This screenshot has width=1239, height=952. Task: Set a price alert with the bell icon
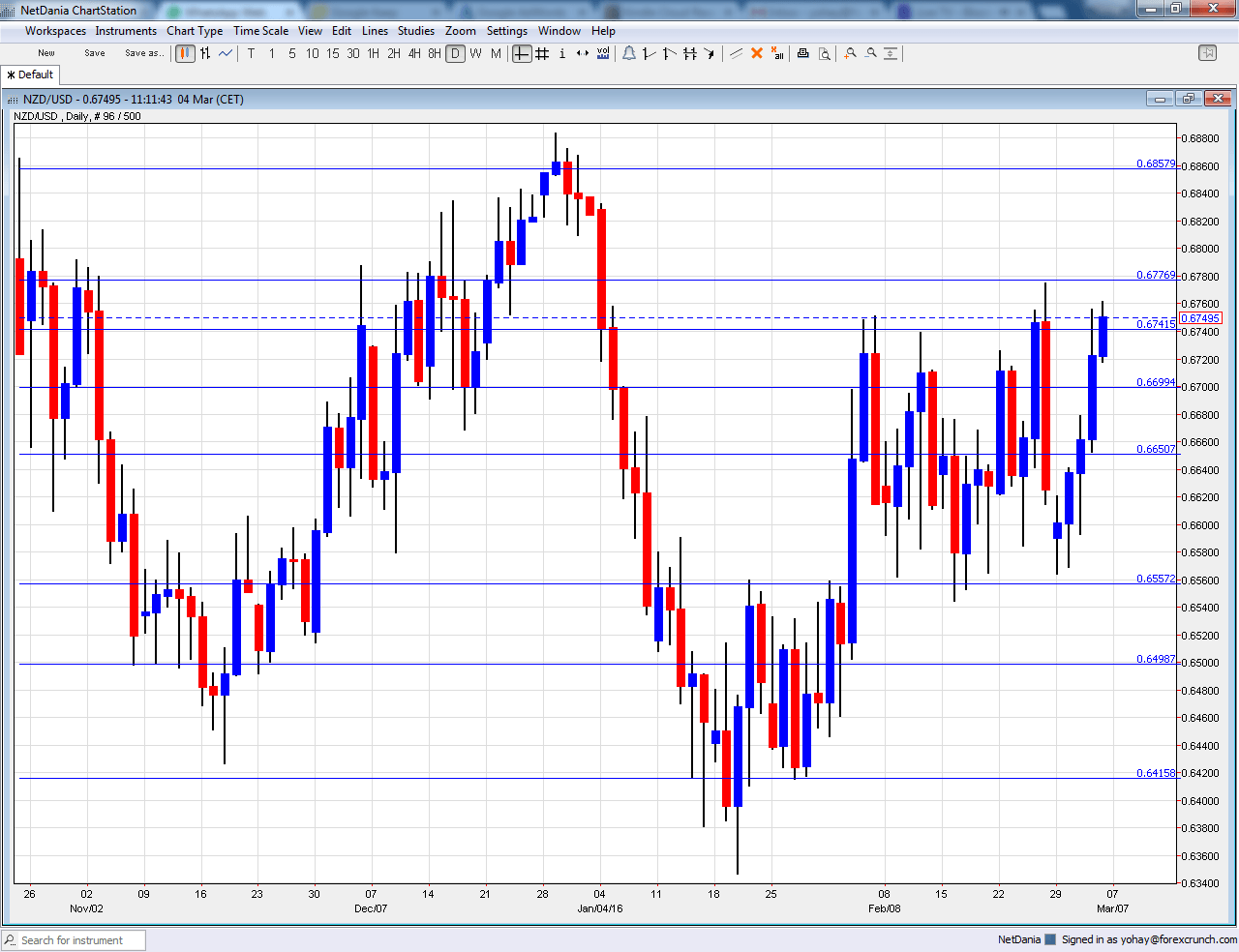pyautogui.click(x=629, y=53)
